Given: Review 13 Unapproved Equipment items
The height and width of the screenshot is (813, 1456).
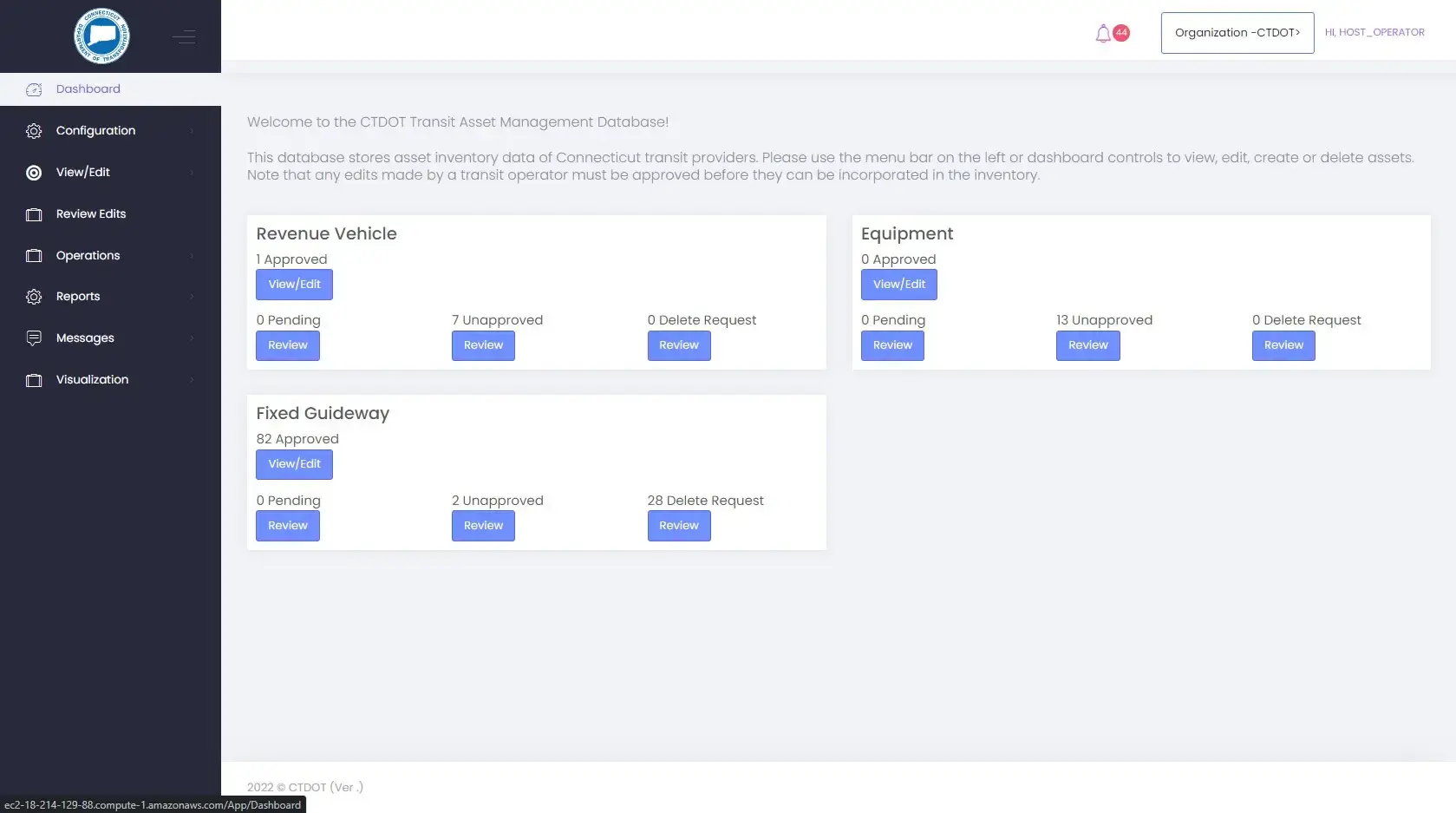Looking at the screenshot, I should pyautogui.click(x=1087, y=345).
